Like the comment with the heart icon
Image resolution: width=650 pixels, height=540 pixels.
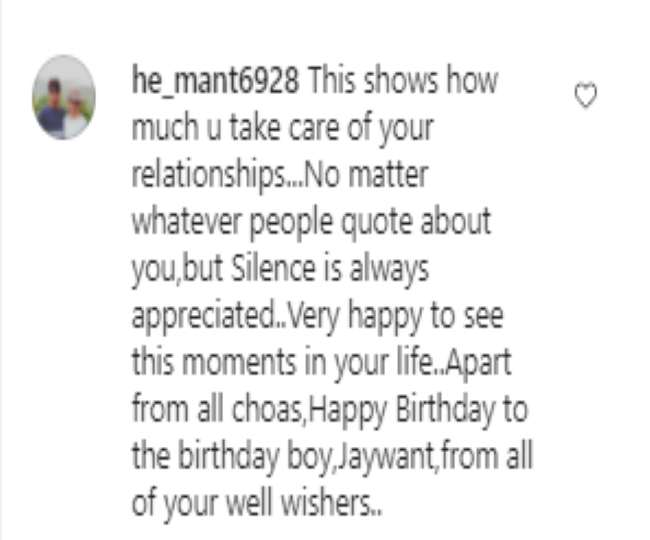pos(585,95)
